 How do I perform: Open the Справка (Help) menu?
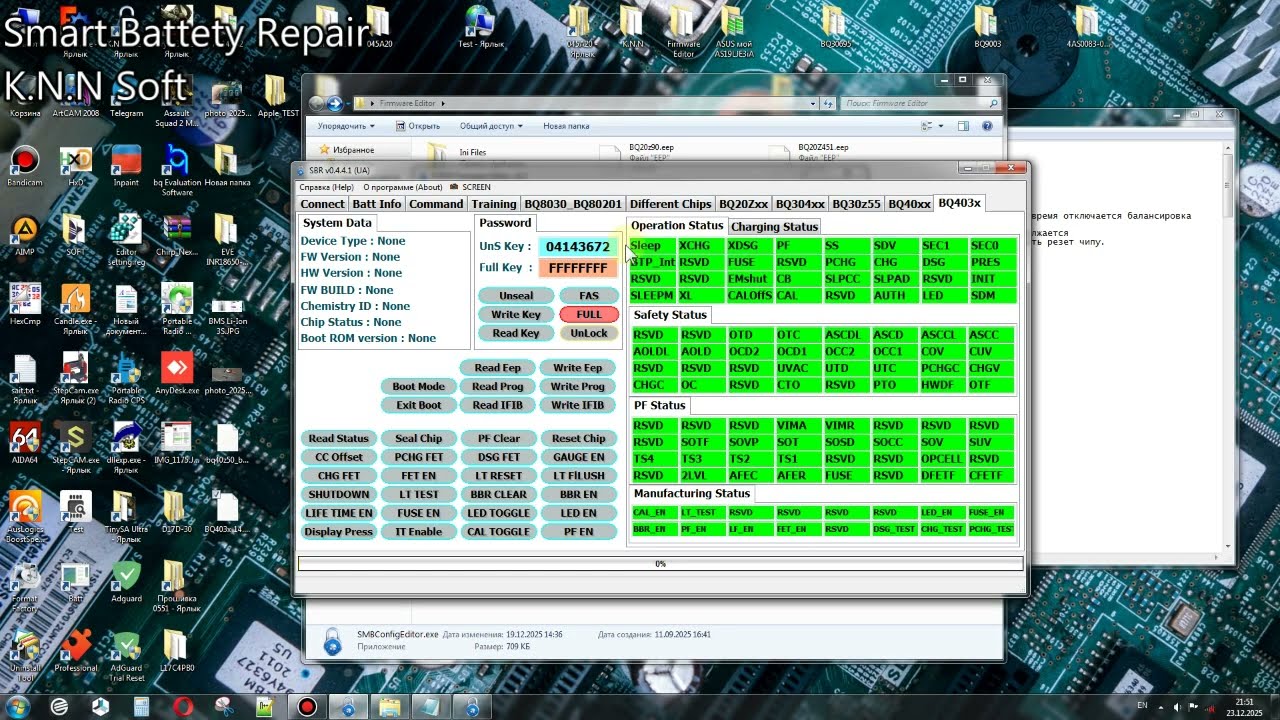click(x=327, y=187)
